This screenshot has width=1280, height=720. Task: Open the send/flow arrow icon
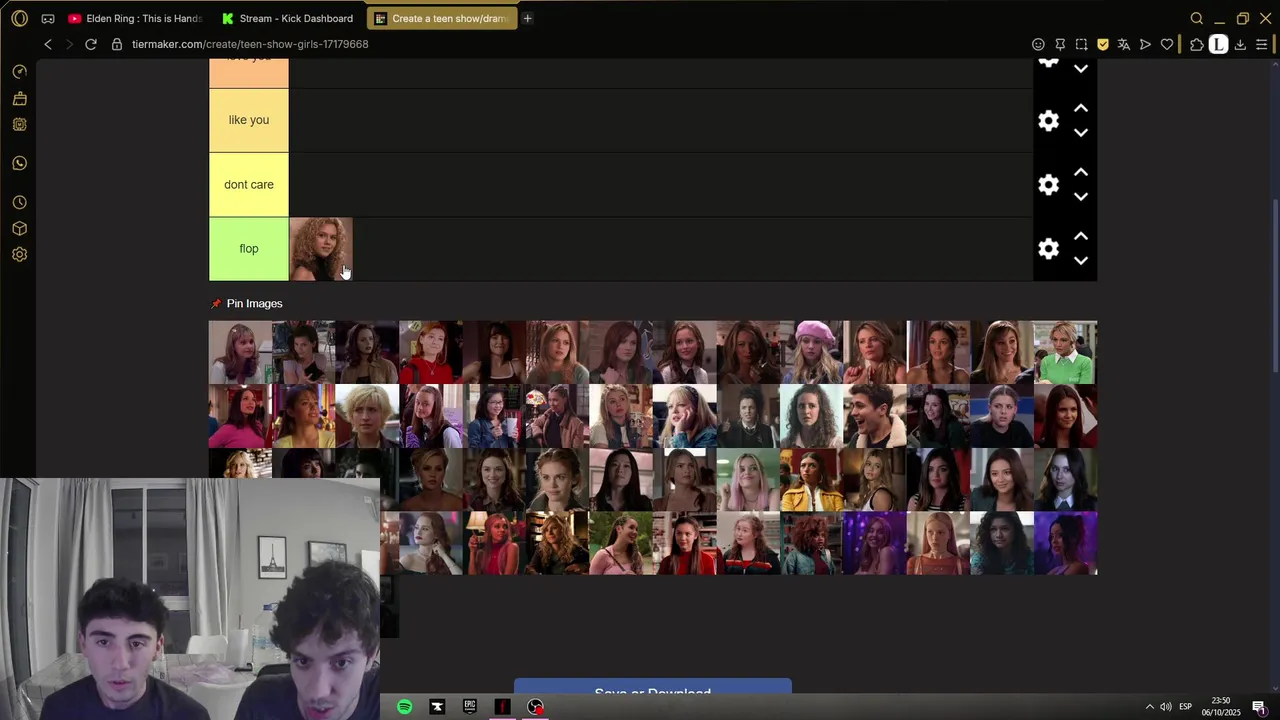(x=1145, y=44)
